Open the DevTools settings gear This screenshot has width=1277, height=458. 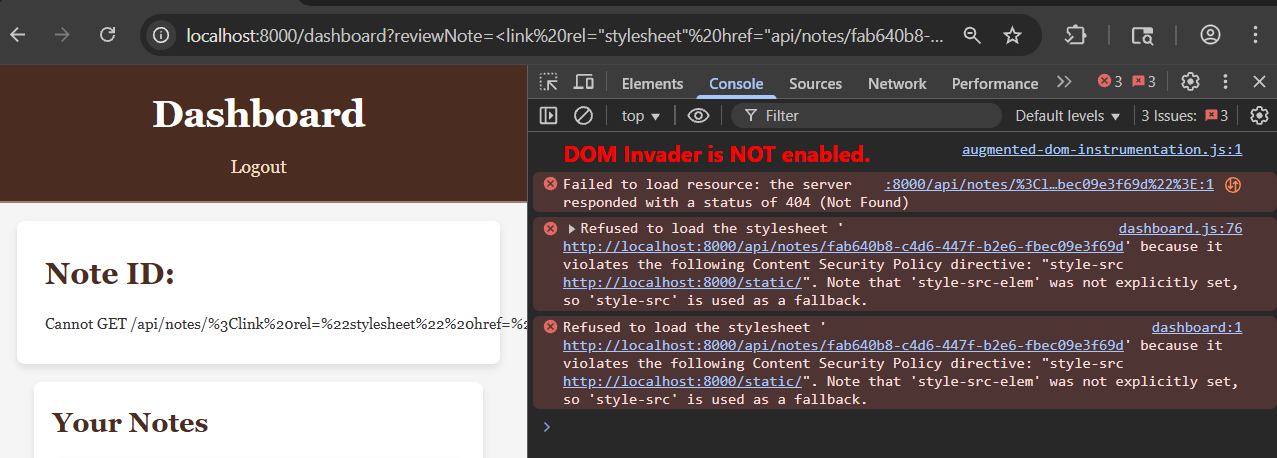coord(1190,82)
